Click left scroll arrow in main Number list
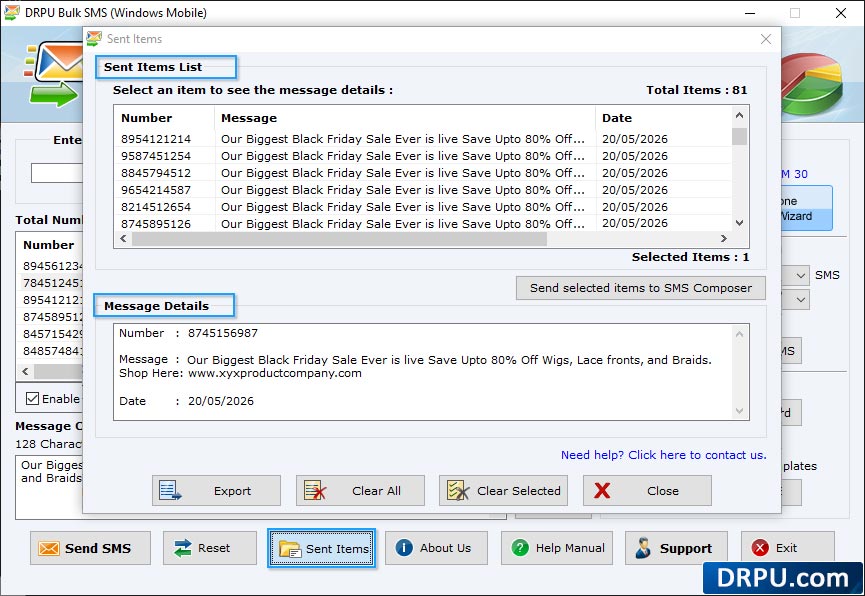This screenshot has width=865, height=596. pos(25,371)
